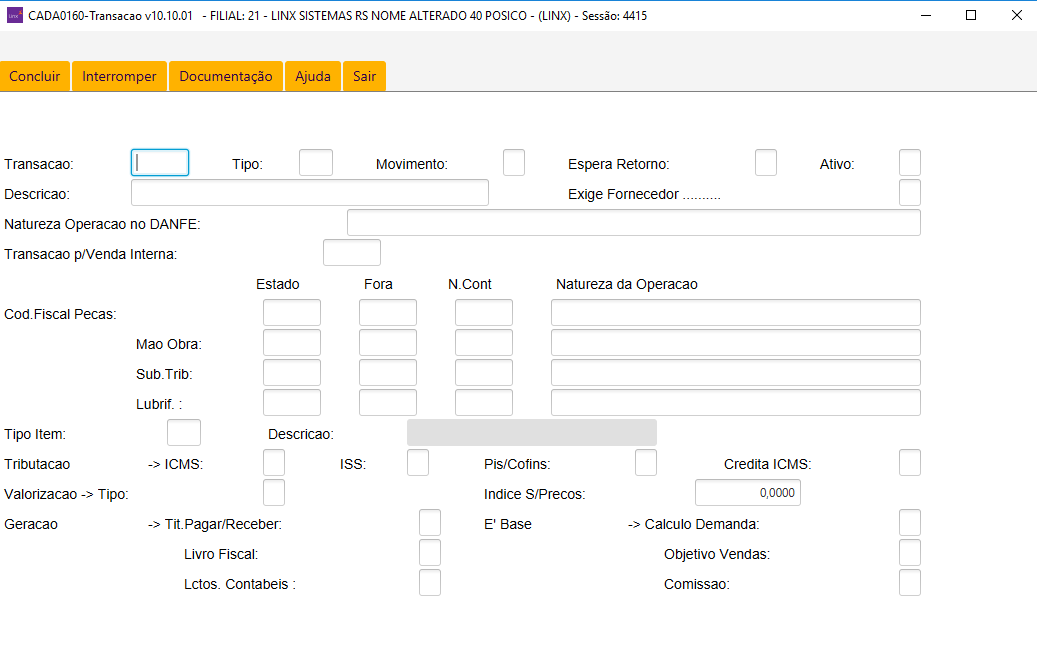
Task: Select the Transacao p/Venda Interna field
Action: point(352,253)
